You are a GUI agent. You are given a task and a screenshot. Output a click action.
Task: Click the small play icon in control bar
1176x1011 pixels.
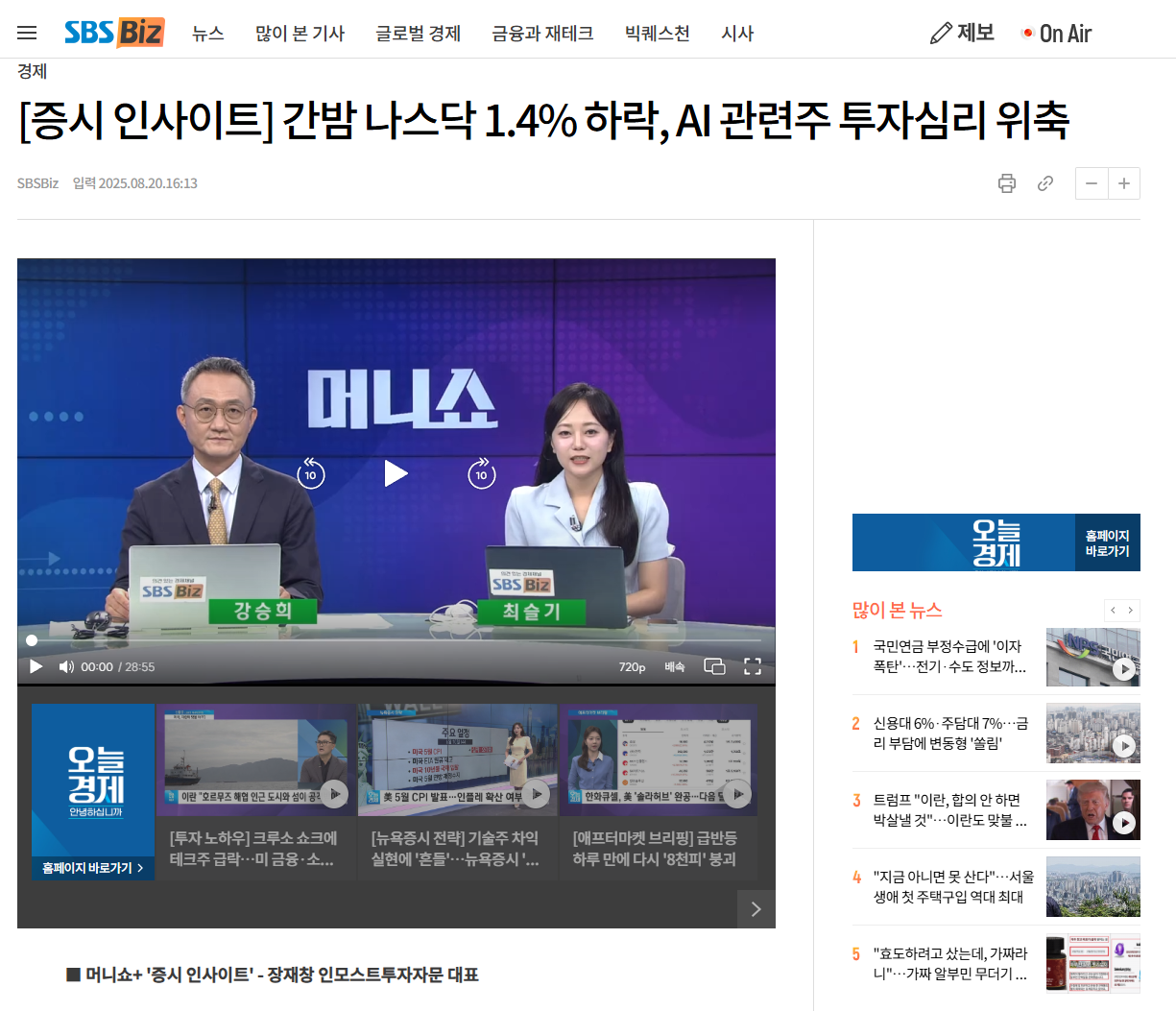(x=36, y=666)
